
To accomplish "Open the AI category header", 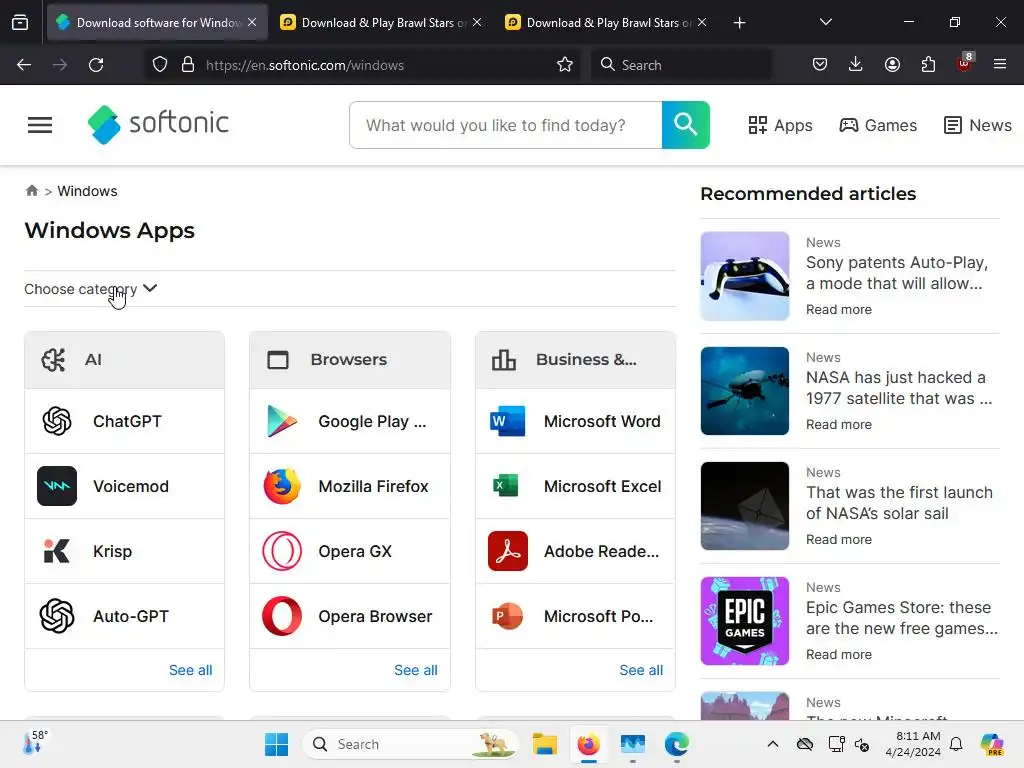I will click(124, 360).
